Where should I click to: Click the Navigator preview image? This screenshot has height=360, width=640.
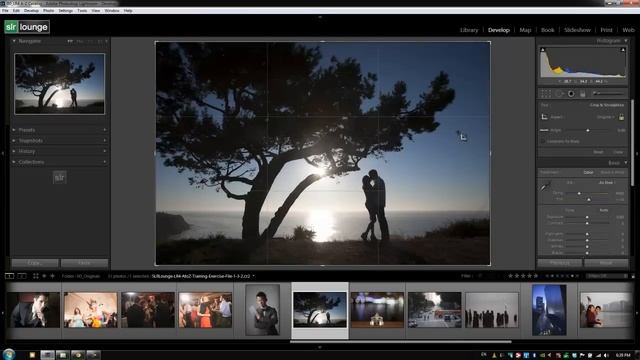[60, 84]
